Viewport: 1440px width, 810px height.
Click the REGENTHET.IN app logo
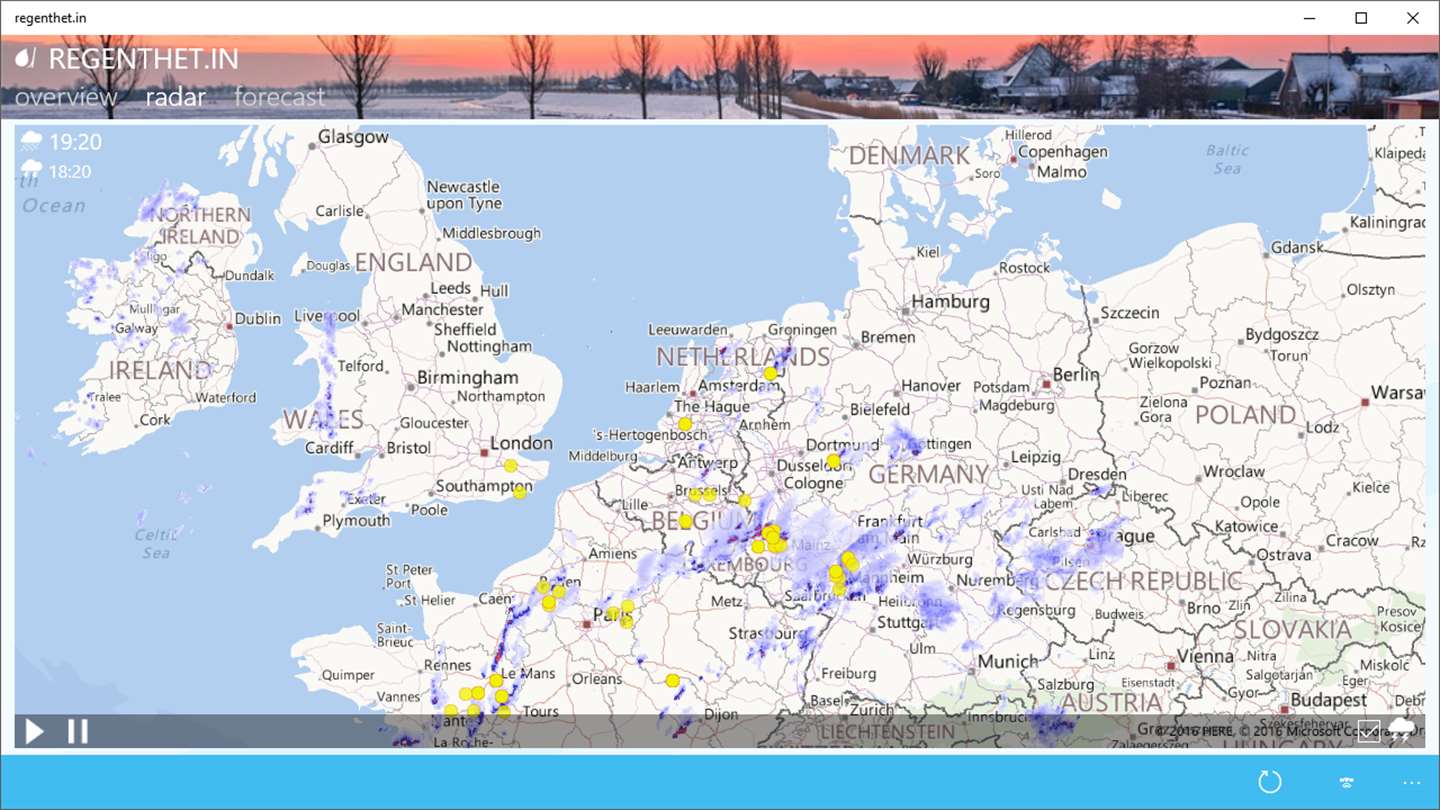27,59
